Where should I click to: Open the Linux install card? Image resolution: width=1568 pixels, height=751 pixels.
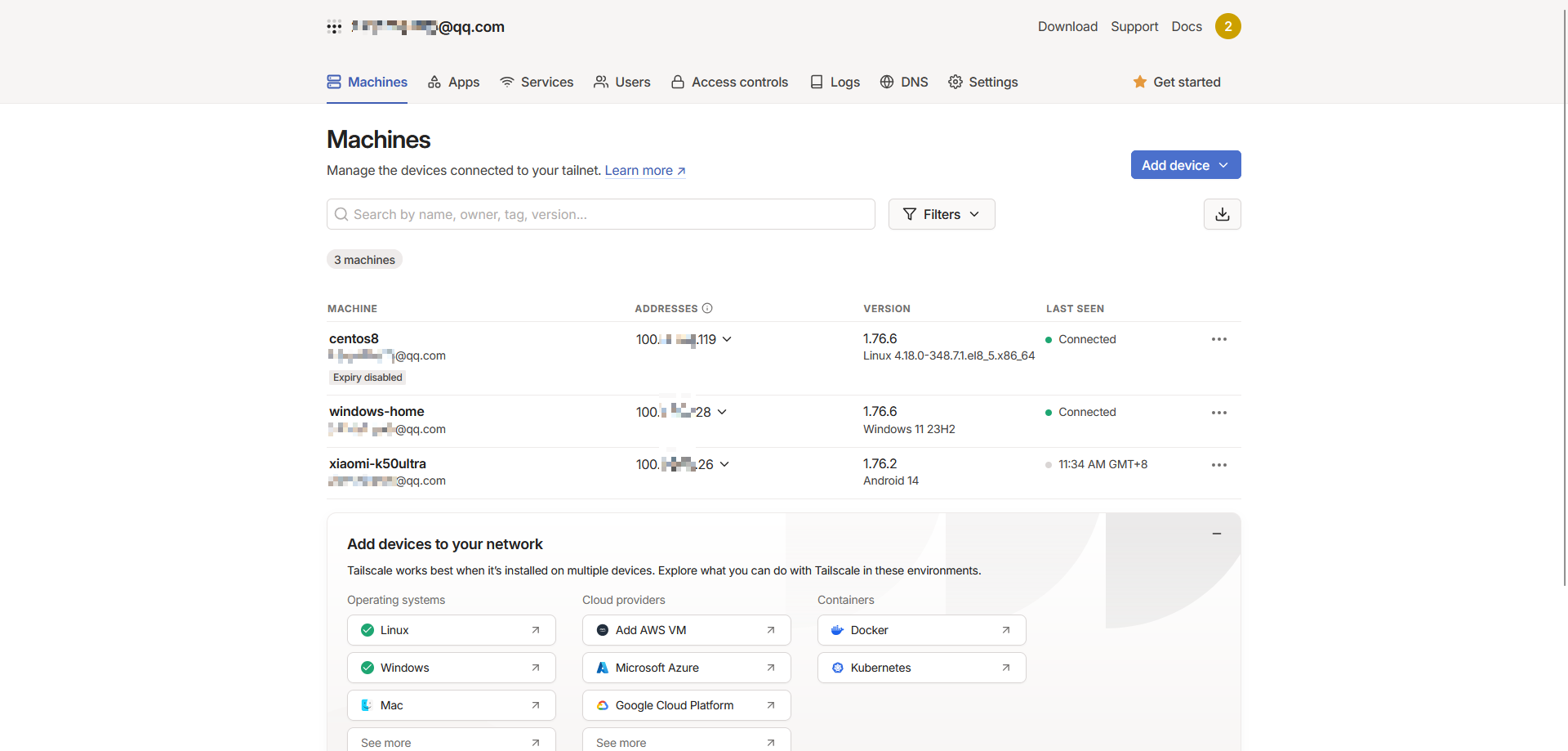coord(452,630)
